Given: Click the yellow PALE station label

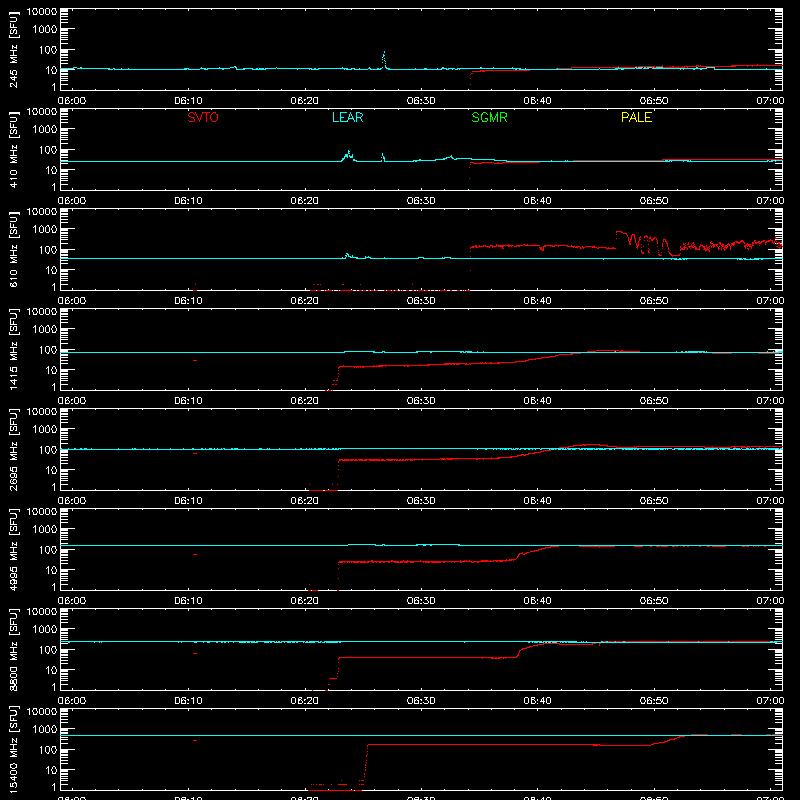Looking at the screenshot, I should [x=636, y=117].
